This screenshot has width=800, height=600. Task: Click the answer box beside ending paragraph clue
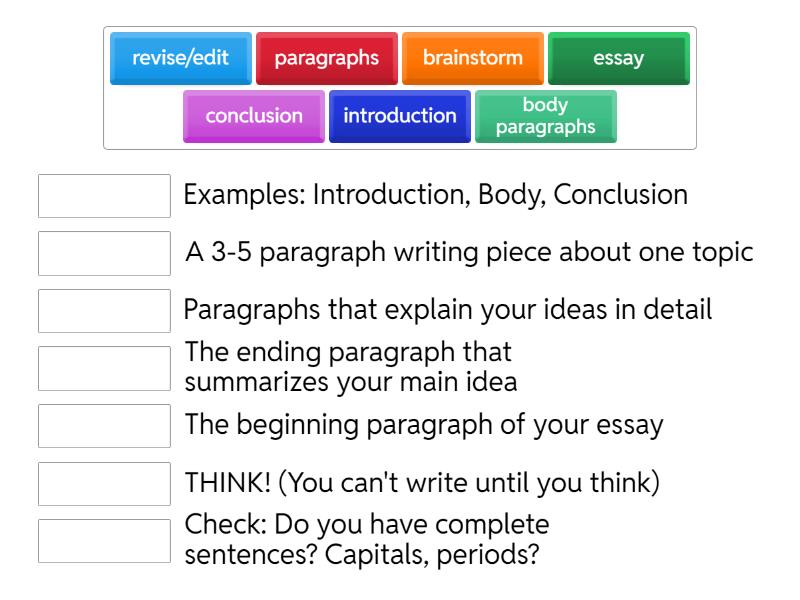pyautogui.click(x=104, y=368)
